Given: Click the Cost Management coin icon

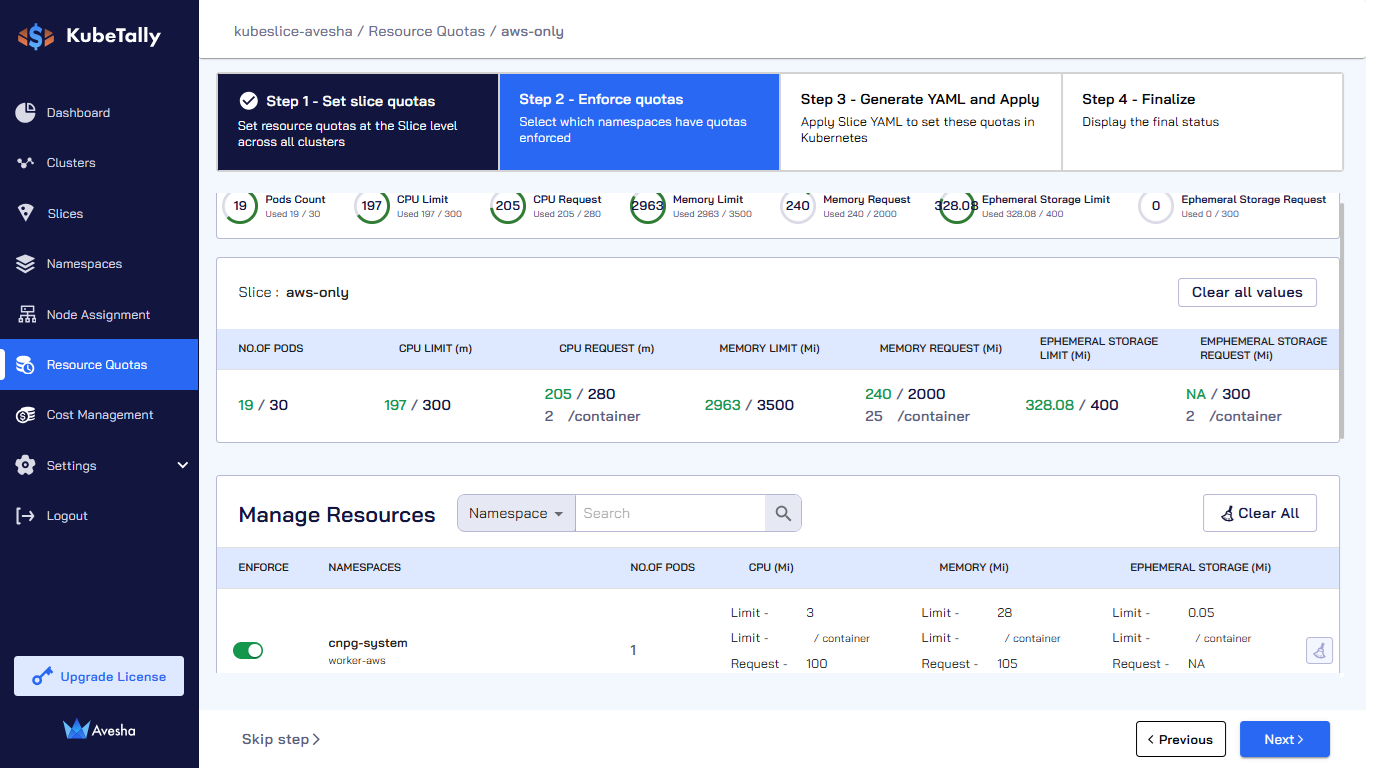Looking at the screenshot, I should 26,415.
